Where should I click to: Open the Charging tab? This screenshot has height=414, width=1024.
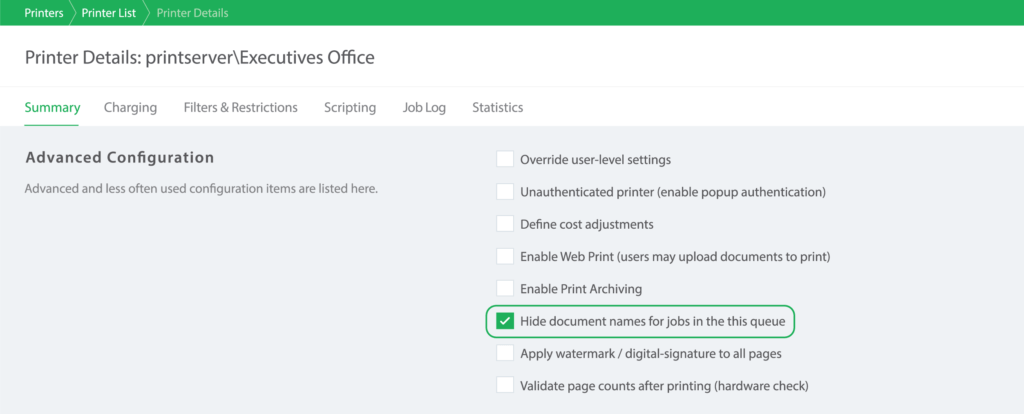(x=130, y=107)
